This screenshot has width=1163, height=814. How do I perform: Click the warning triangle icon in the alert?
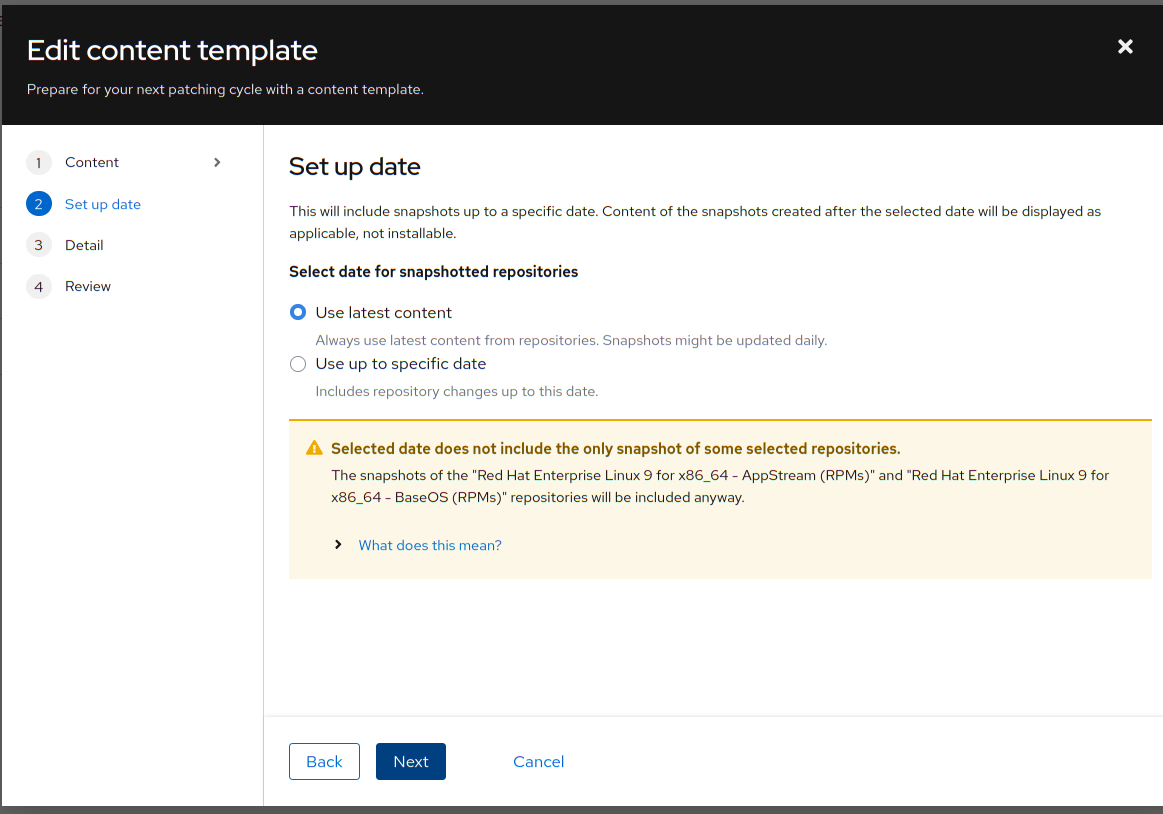click(314, 448)
